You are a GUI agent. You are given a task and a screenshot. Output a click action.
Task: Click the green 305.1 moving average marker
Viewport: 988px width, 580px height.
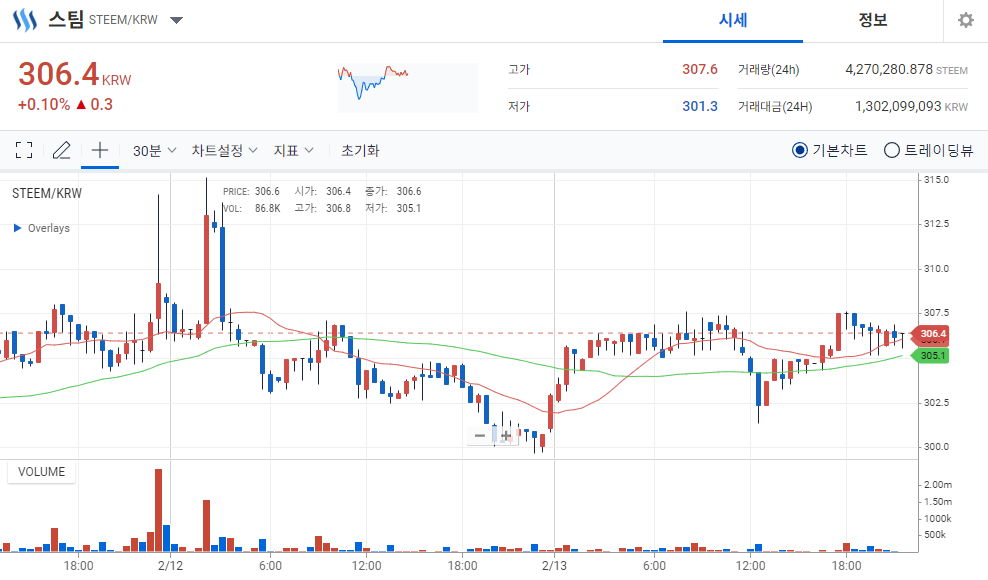click(931, 356)
